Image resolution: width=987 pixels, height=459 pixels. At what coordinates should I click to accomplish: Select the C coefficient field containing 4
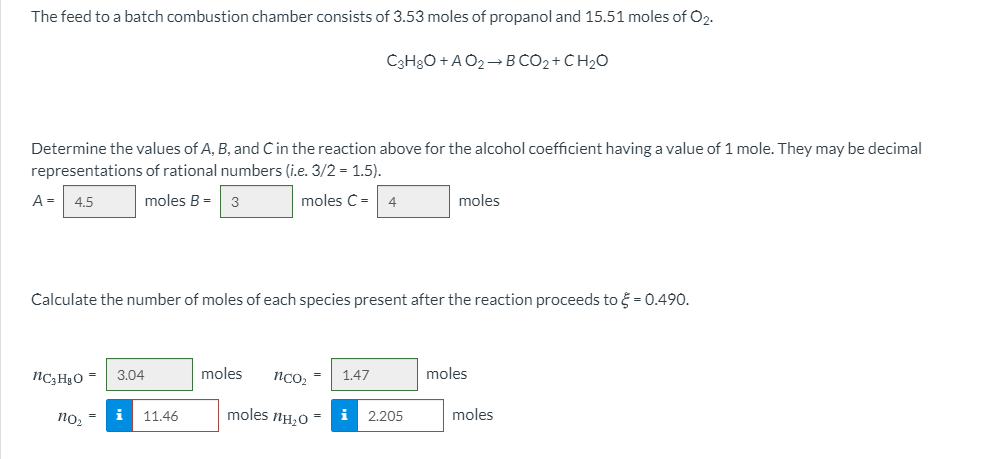(x=414, y=201)
